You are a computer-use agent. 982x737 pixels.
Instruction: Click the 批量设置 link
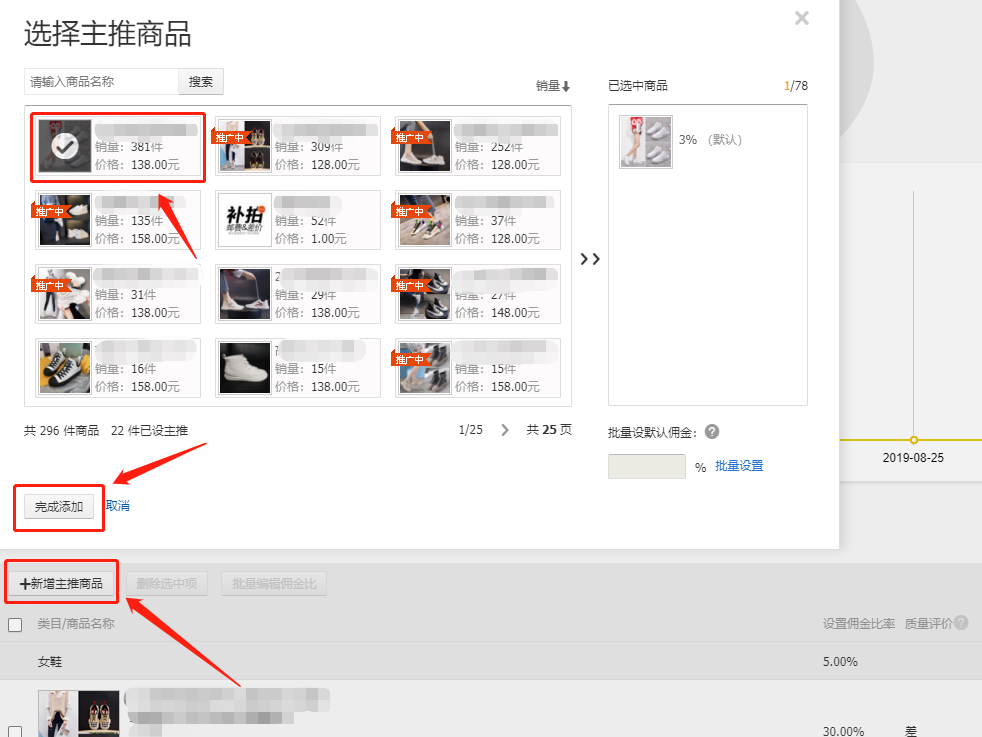pyautogui.click(x=739, y=466)
